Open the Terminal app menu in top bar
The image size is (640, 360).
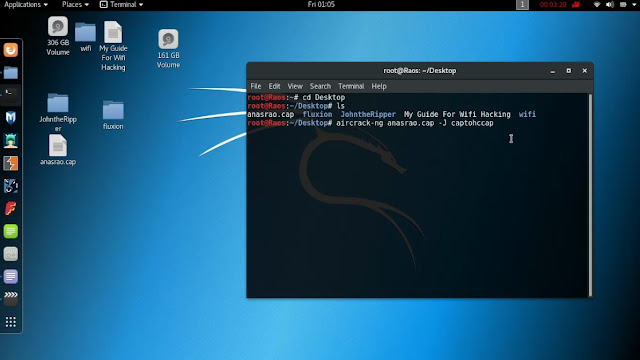coord(122,4)
